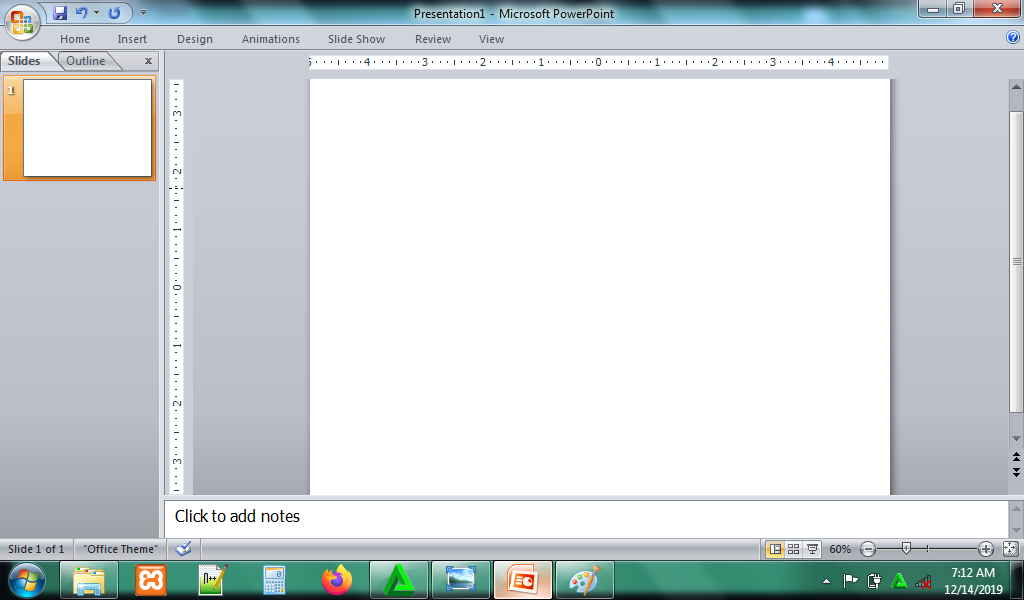The image size is (1024, 600).
Task: Open the network status tray icon
Action: point(923,580)
